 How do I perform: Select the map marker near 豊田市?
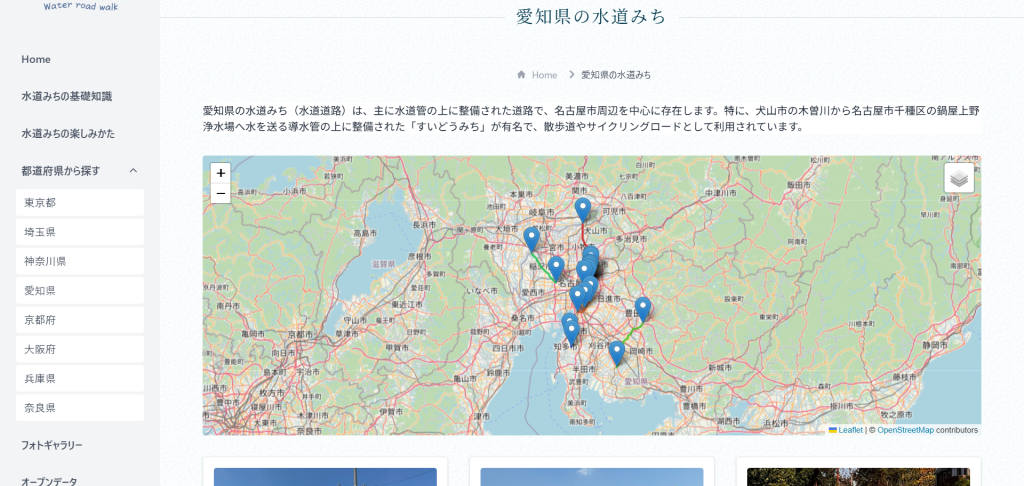643,308
